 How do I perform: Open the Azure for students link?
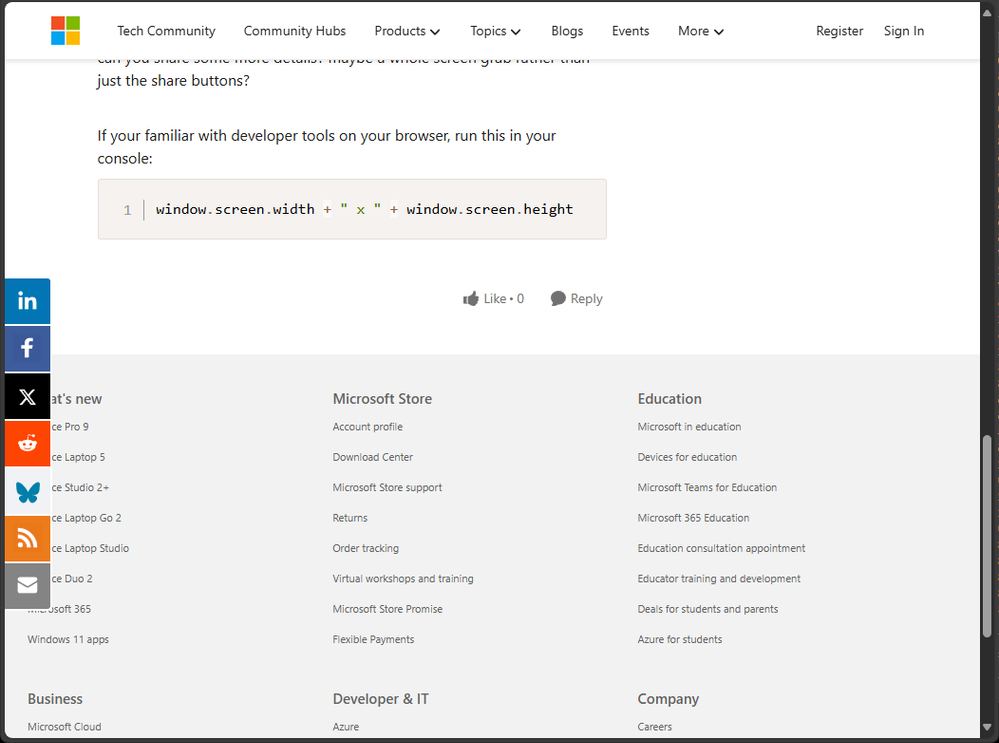[x=680, y=639]
